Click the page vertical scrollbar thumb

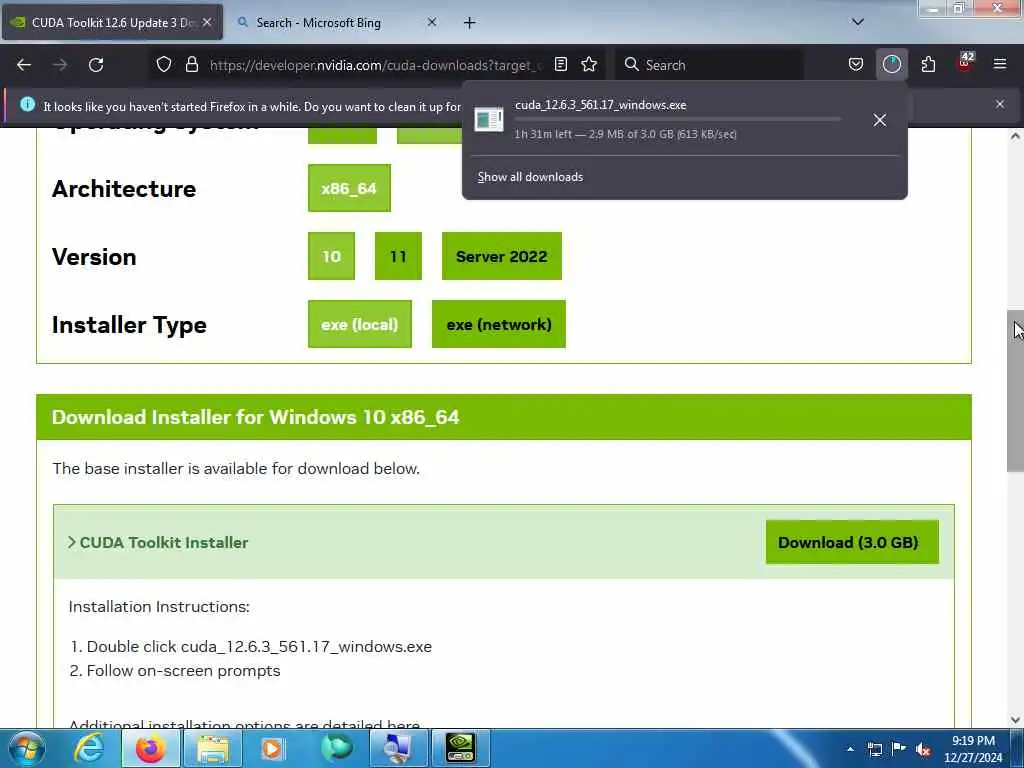pos(1015,391)
